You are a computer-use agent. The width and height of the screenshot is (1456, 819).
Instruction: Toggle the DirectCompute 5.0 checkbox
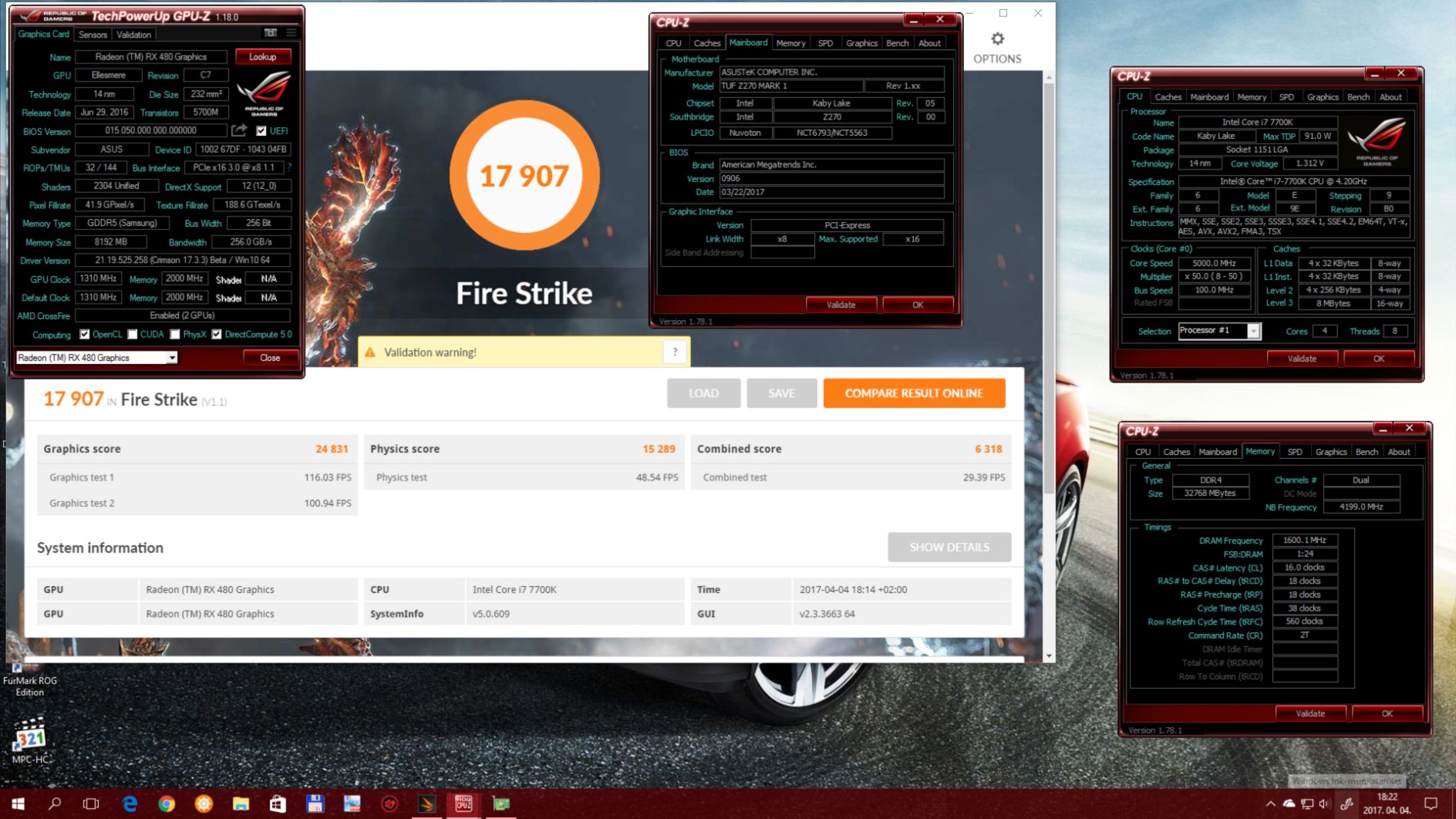[217, 334]
